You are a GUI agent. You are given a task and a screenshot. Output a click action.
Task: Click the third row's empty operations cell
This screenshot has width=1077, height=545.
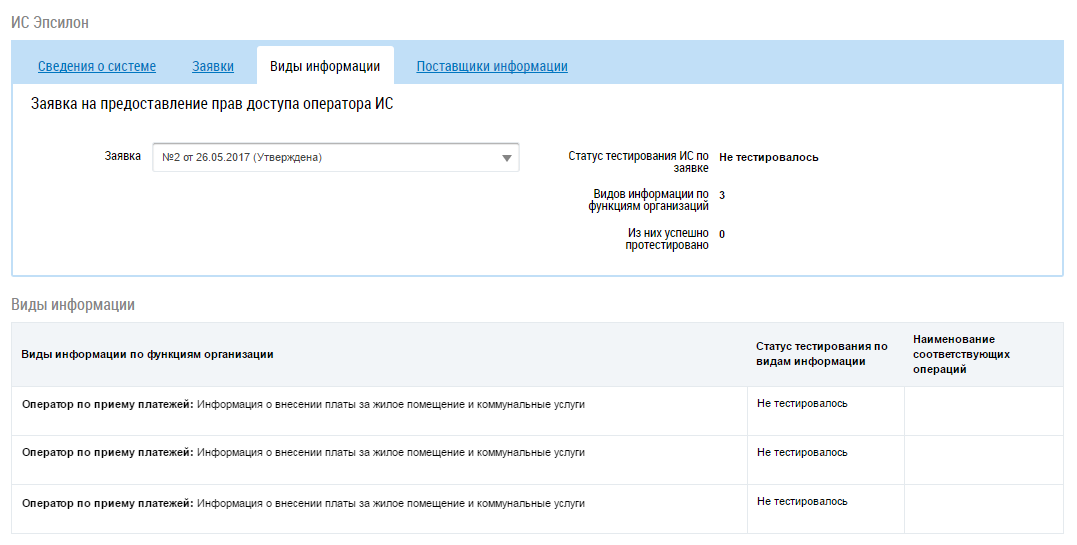[x=983, y=508]
